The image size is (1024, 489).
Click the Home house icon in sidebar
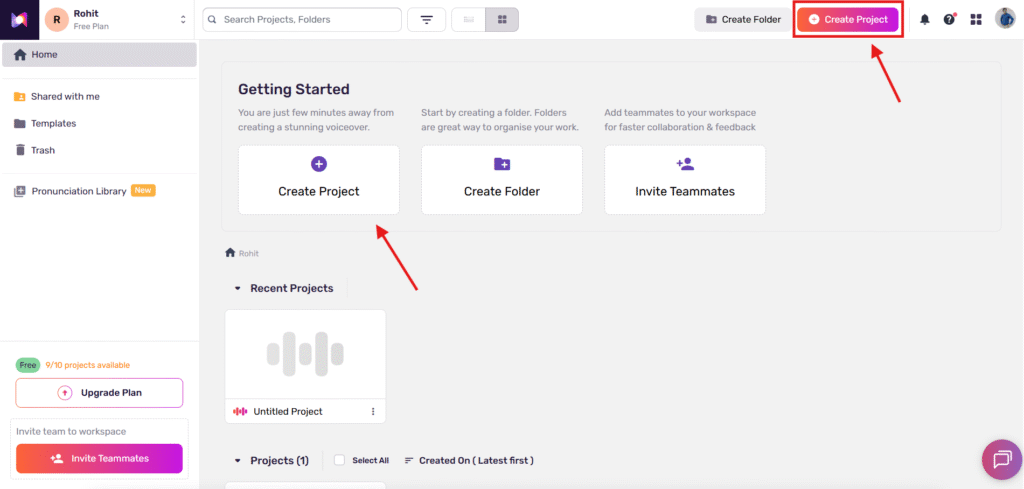pyautogui.click(x=20, y=55)
